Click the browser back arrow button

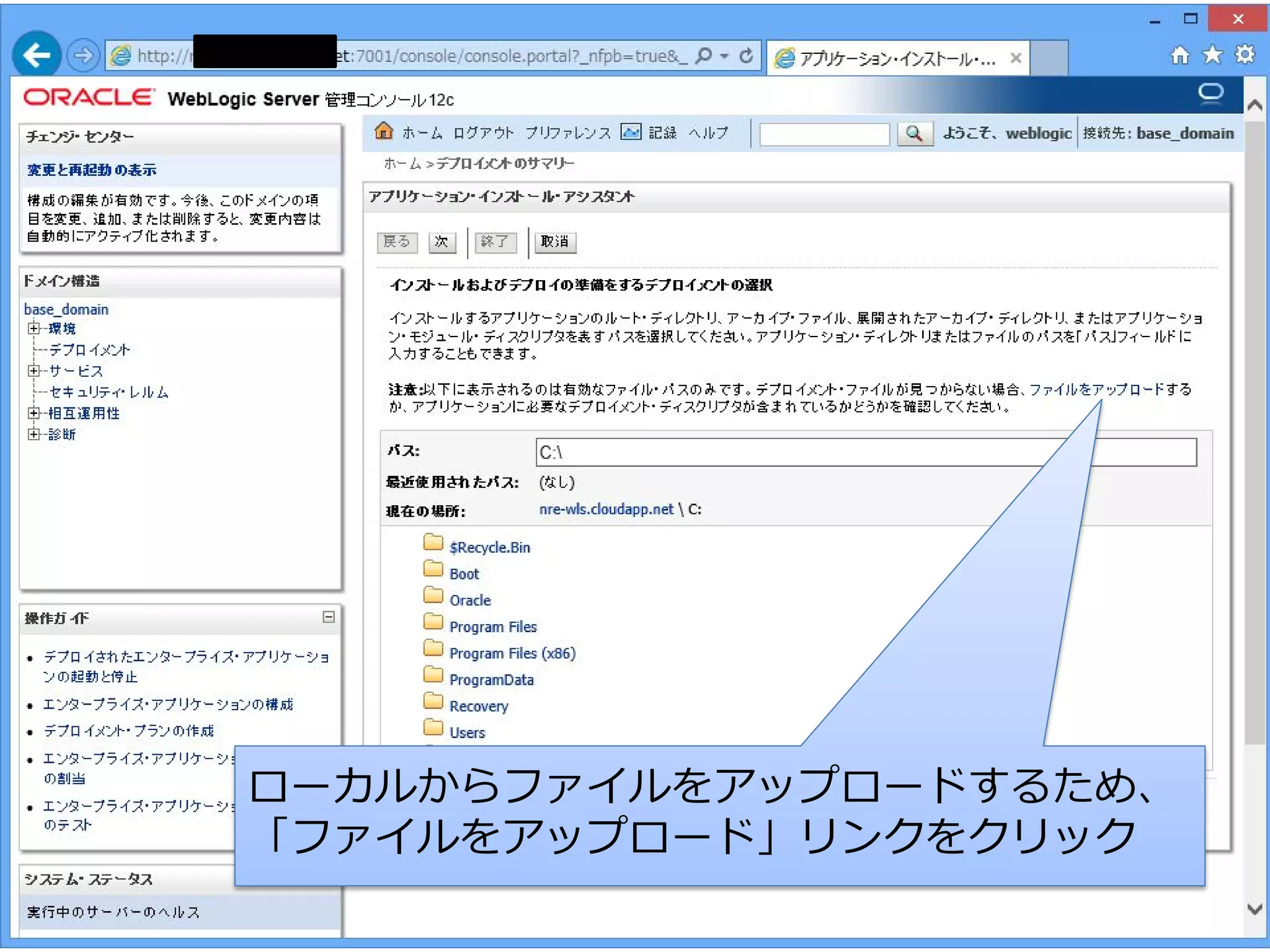tap(37, 56)
